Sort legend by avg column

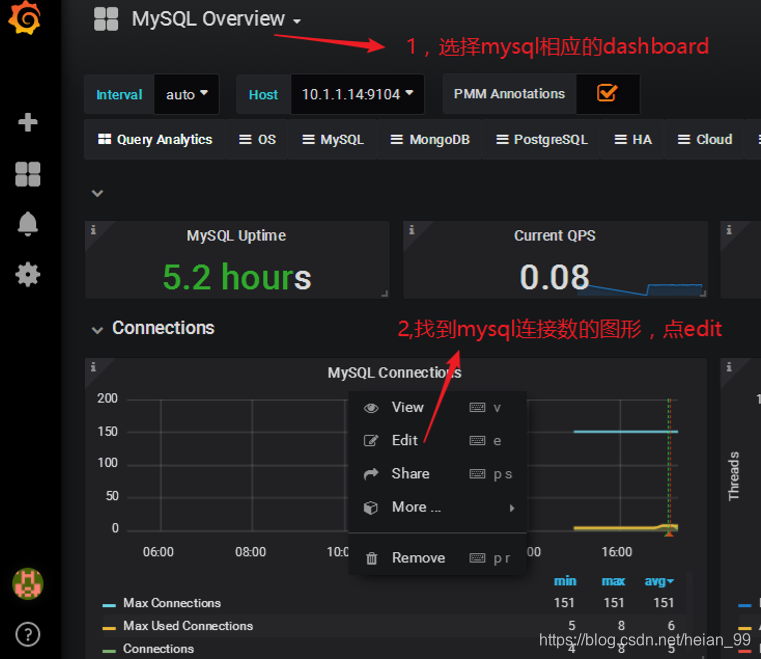[659, 581]
